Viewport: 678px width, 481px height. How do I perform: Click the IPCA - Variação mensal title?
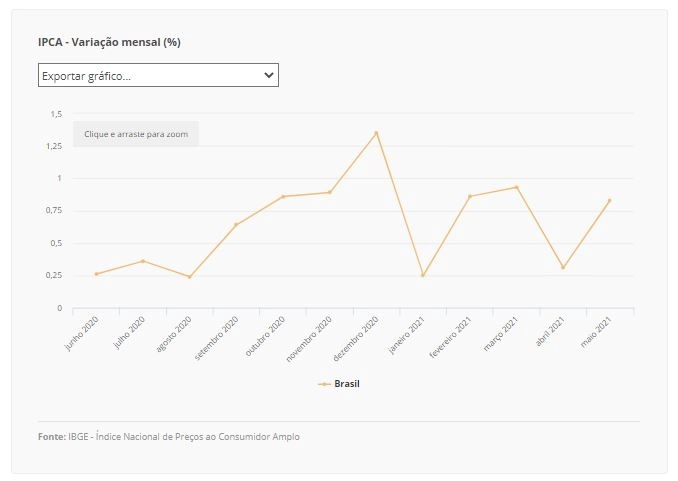pyautogui.click(x=109, y=42)
